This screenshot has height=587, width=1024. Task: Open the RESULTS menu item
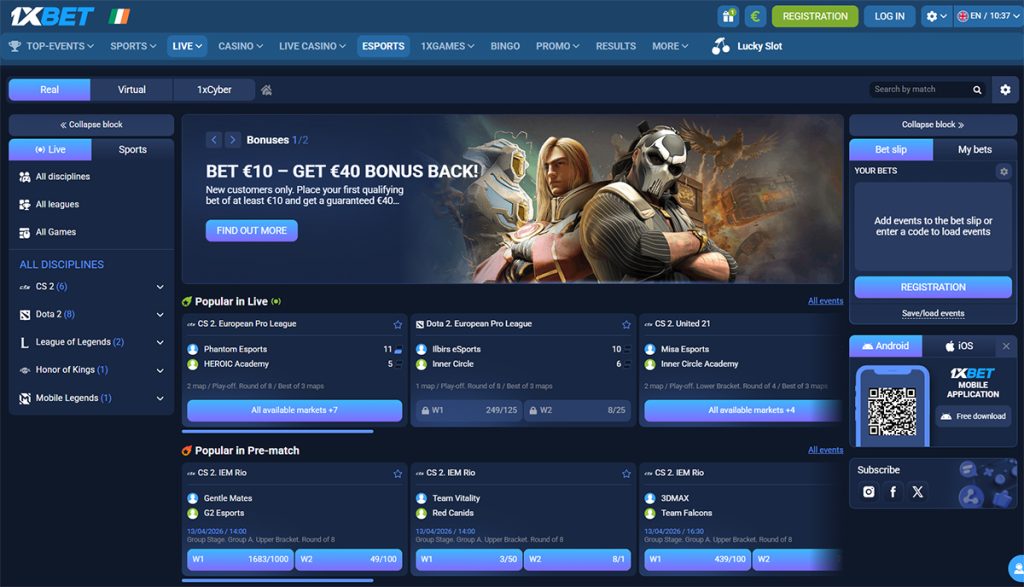pos(616,46)
